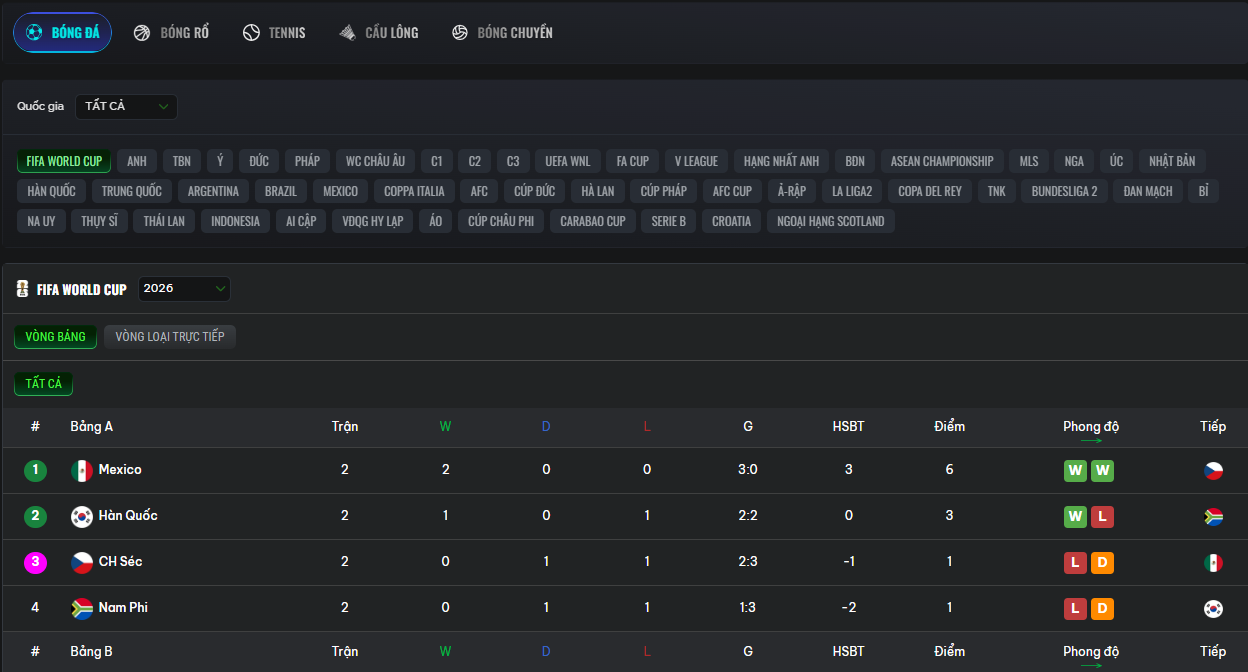Click the CH Séc team name
1248x672 pixels.
[120, 562]
